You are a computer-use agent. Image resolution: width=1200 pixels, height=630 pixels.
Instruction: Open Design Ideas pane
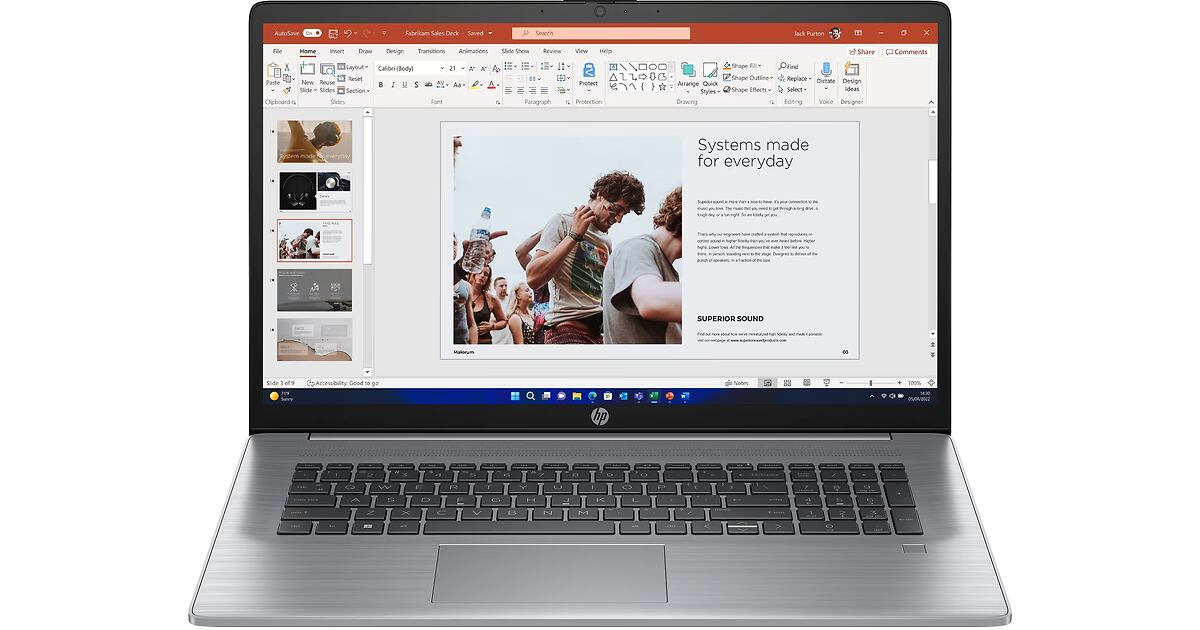click(852, 77)
